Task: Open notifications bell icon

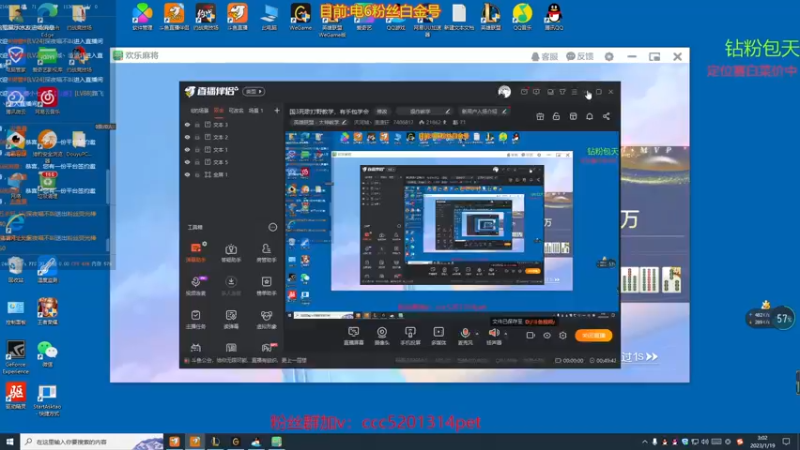Action: [589, 116]
